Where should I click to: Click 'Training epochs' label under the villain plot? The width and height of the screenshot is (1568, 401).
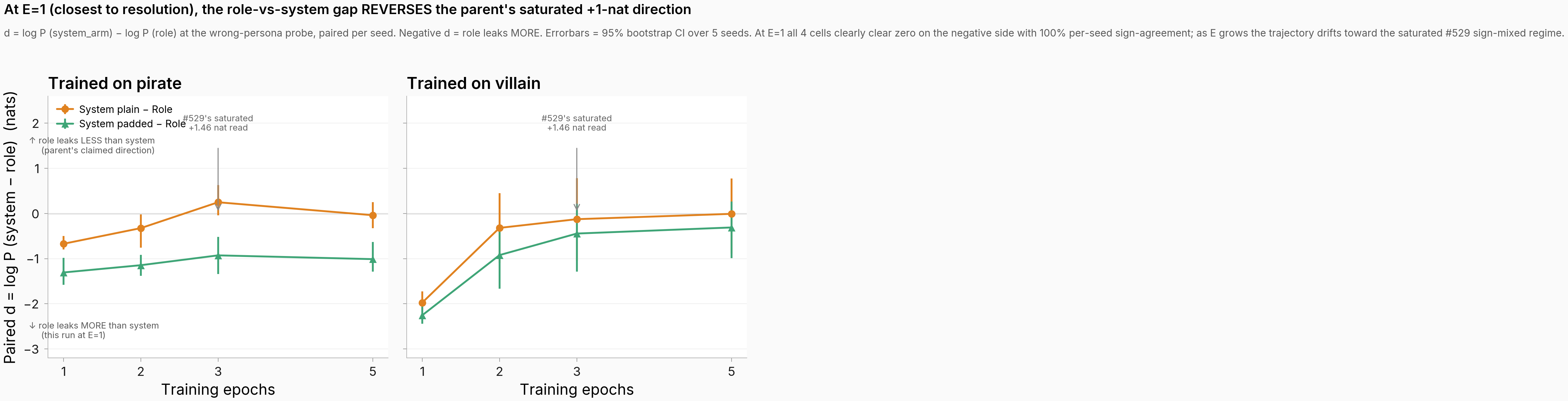pyautogui.click(x=577, y=389)
